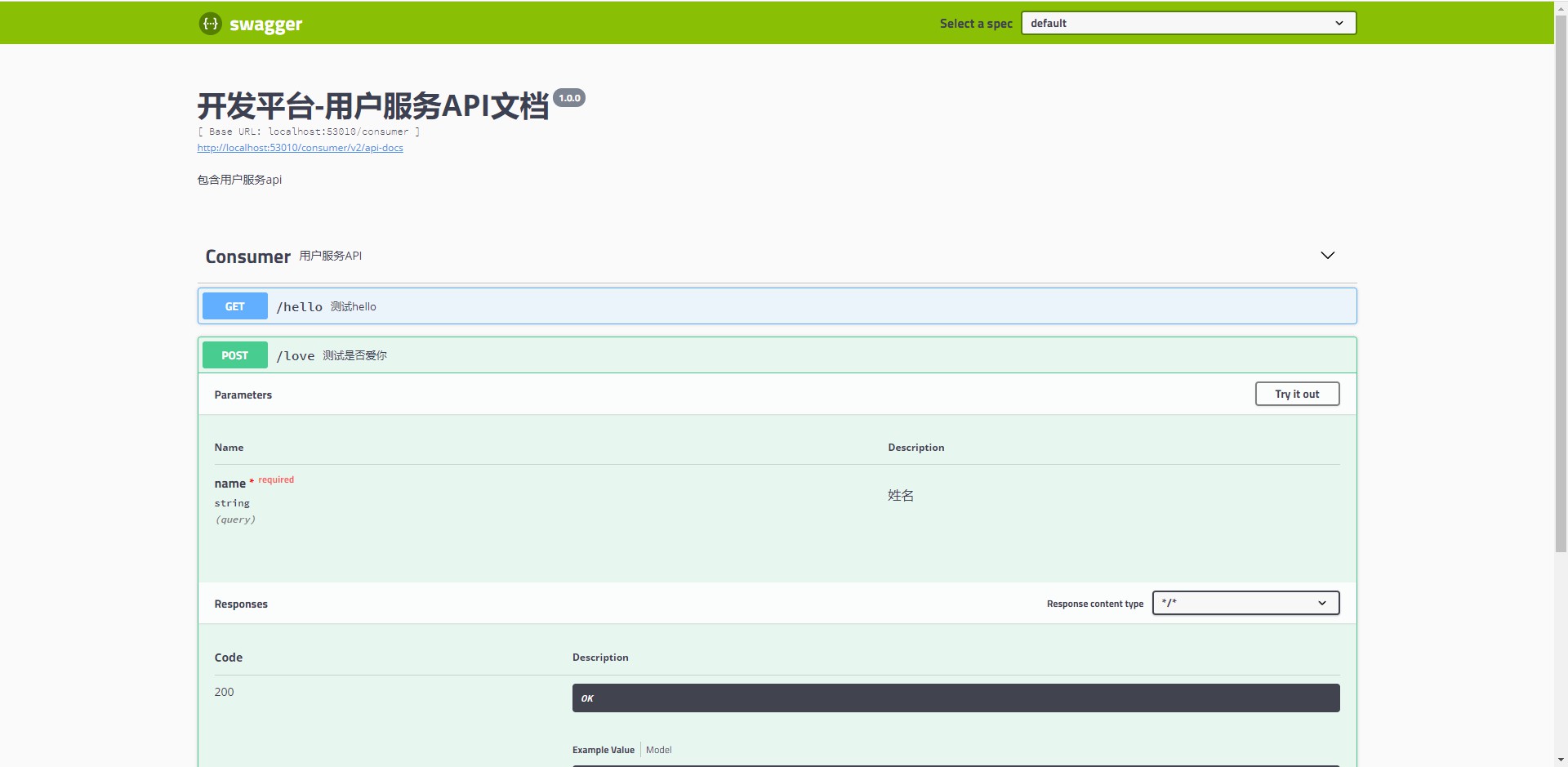The image size is (1568, 767).
Task: Select the Example Value tab
Action: (x=604, y=750)
